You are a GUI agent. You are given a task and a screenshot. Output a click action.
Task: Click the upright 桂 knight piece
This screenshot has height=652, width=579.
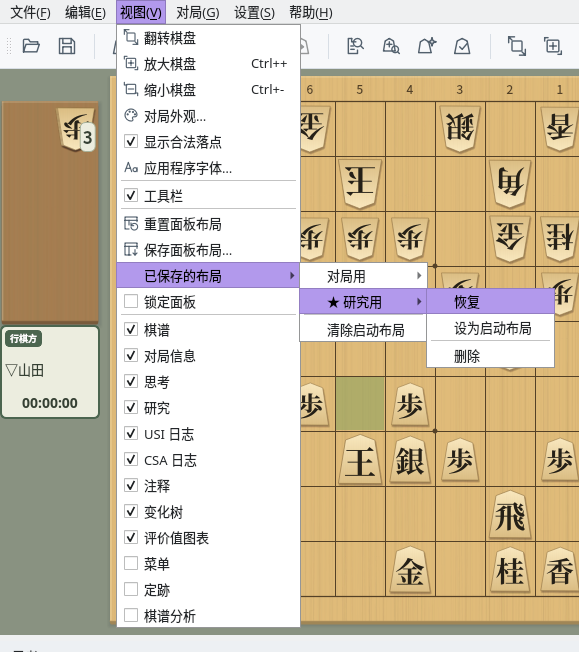click(510, 570)
